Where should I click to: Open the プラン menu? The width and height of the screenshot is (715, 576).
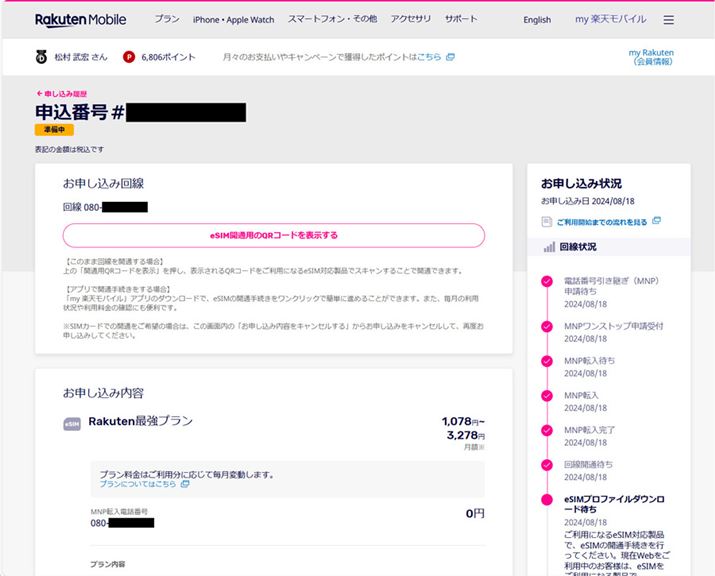(x=167, y=19)
